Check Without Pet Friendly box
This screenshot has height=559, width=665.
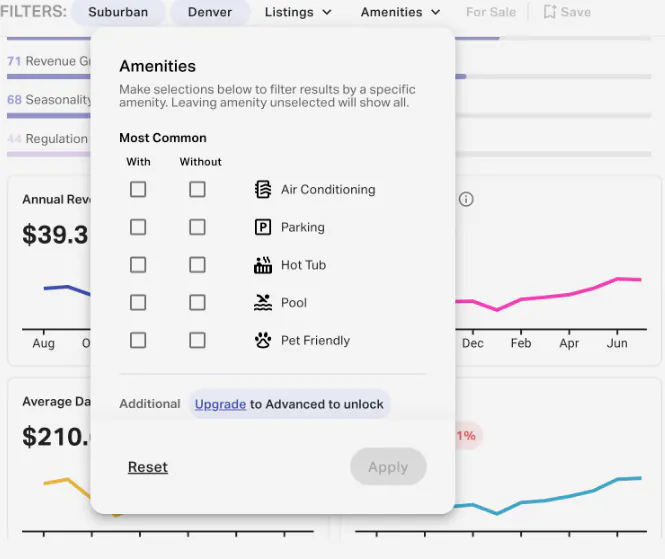pyautogui.click(x=197, y=340)
